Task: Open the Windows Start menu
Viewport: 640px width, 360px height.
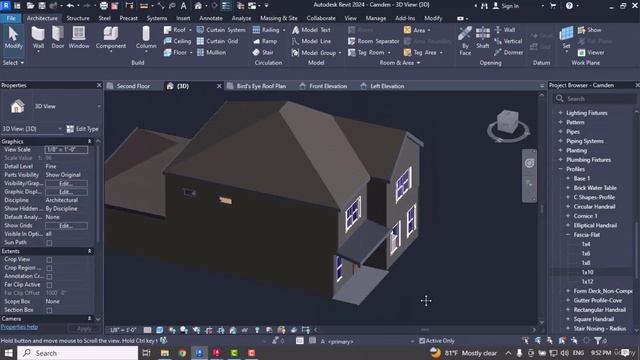Action: coord(8,353)
